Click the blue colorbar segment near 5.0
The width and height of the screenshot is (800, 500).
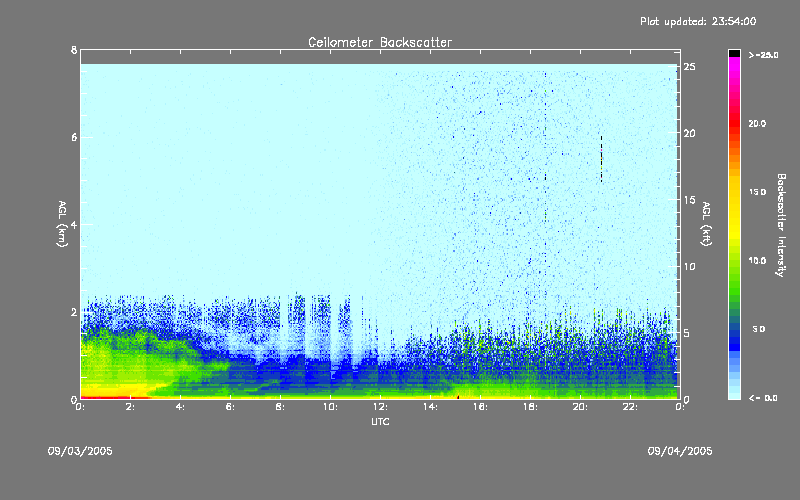[734, 334]
